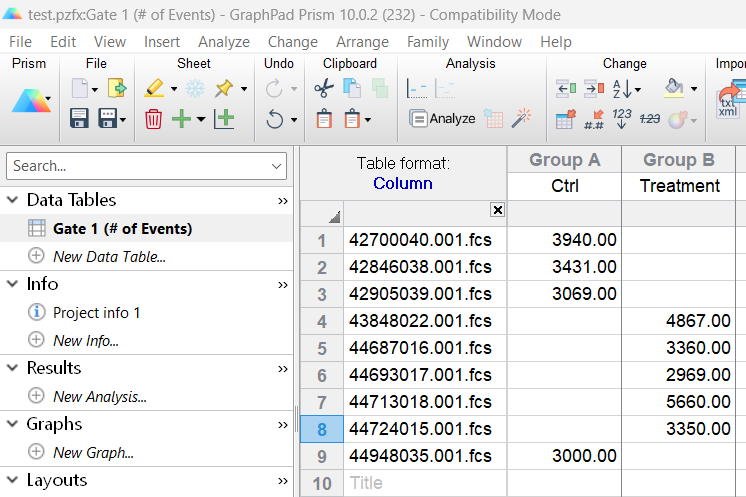Click the Cut scissors icon
746x497 pixels.
[x=323, y=89]
